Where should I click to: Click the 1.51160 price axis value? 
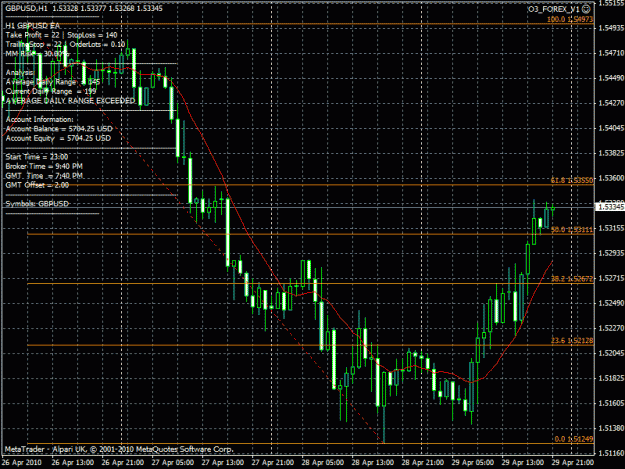[x=611, y=453]
